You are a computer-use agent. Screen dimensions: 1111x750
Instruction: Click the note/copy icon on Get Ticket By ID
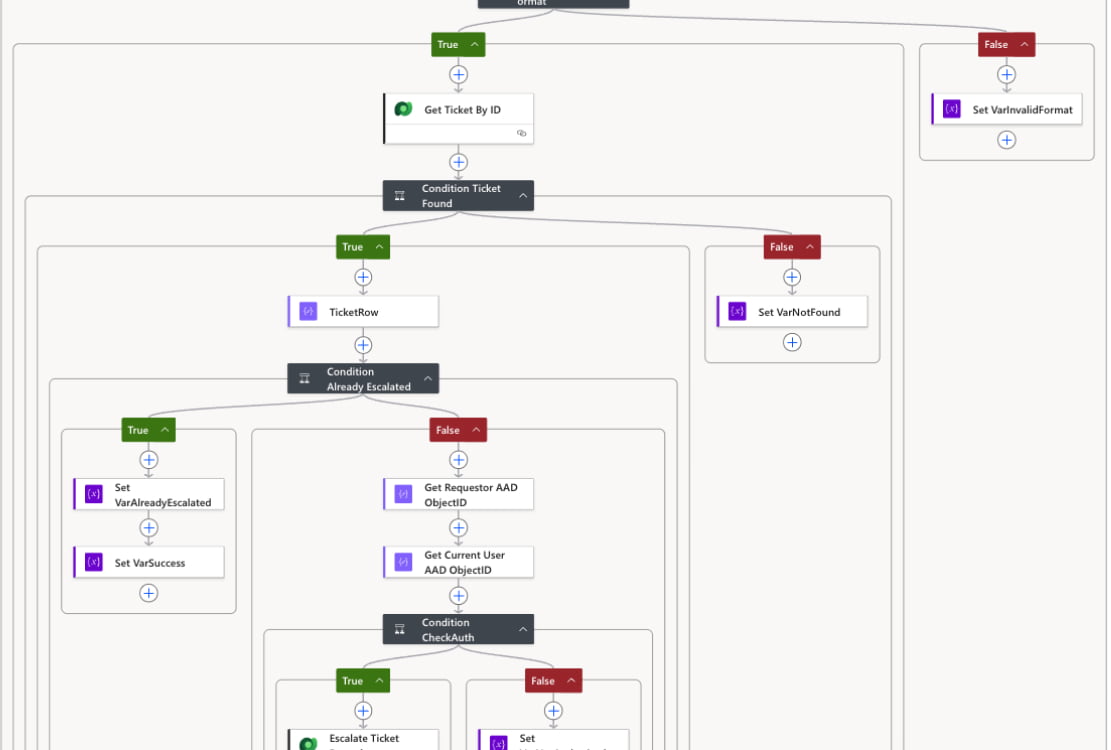point(521,132)
